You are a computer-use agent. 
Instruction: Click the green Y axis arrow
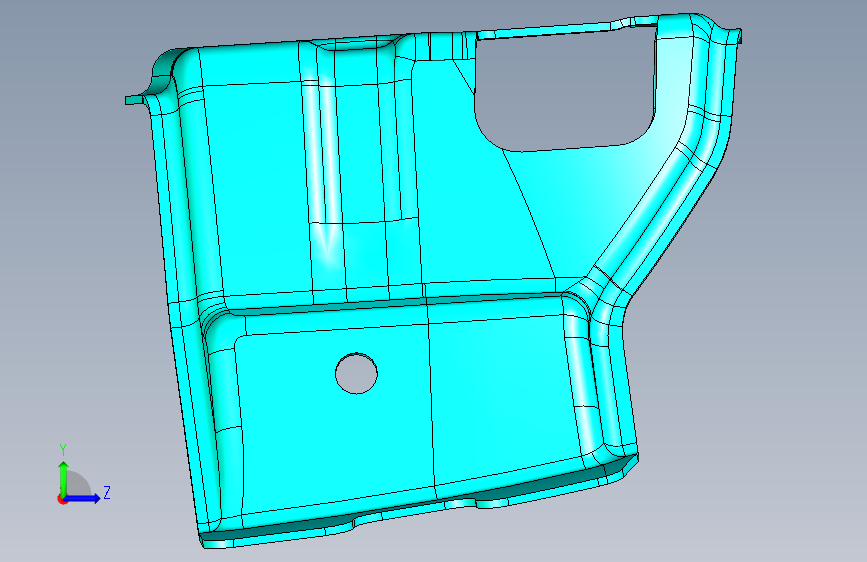coord(64,479)
